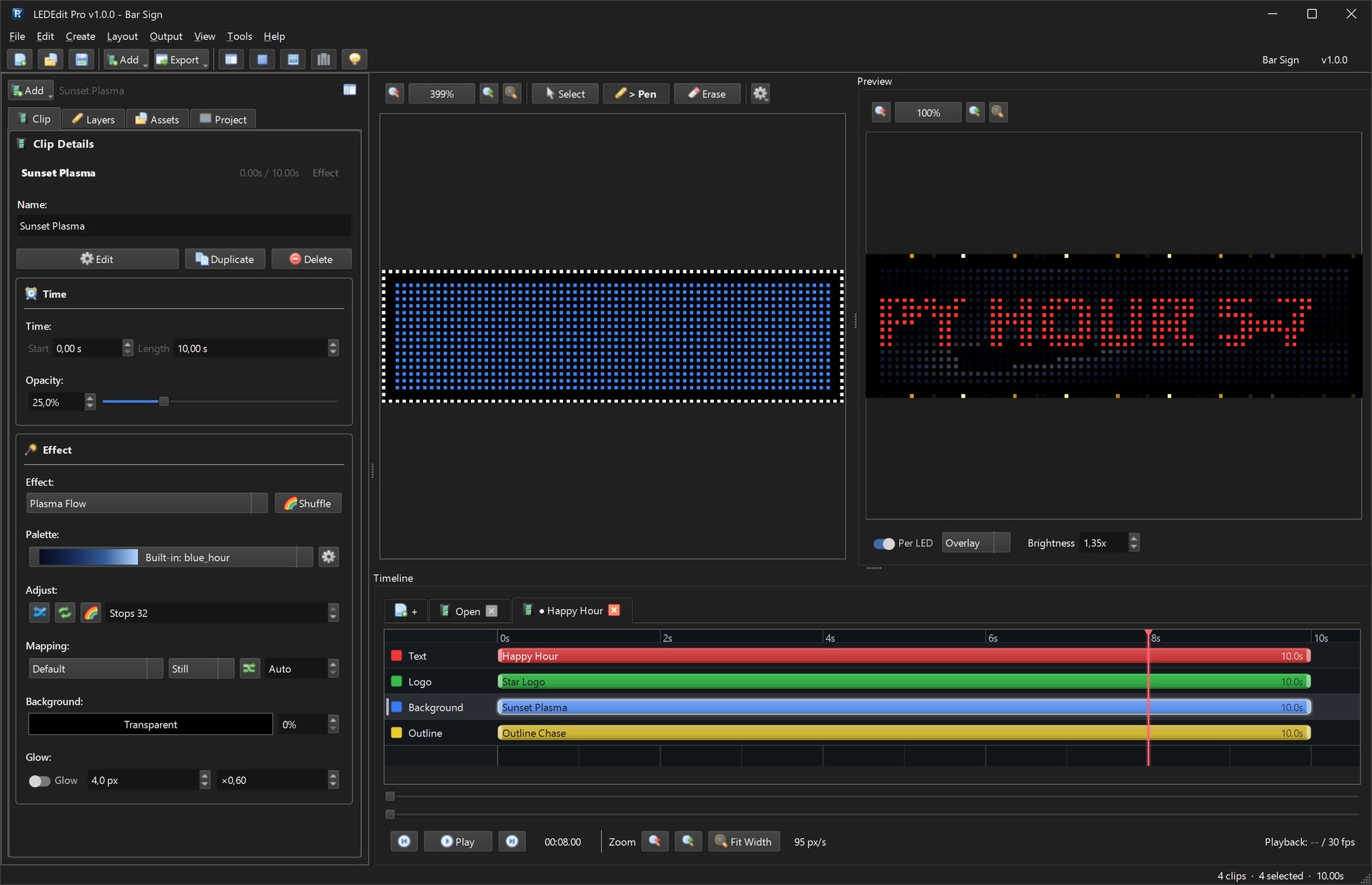Open the Tools menu

pyautogui.click(x=239, y=36)
